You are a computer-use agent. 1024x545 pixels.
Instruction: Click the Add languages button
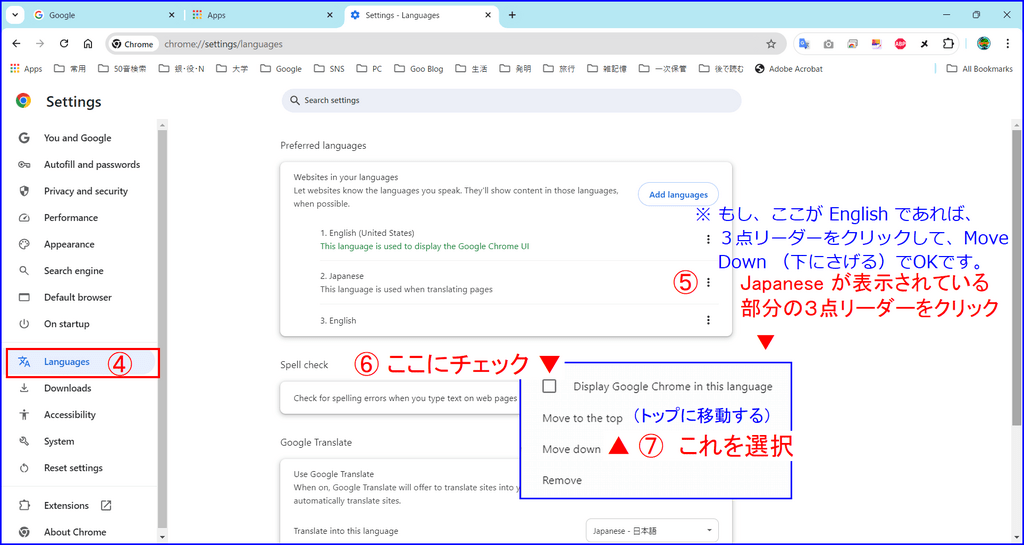click(678, 195)
